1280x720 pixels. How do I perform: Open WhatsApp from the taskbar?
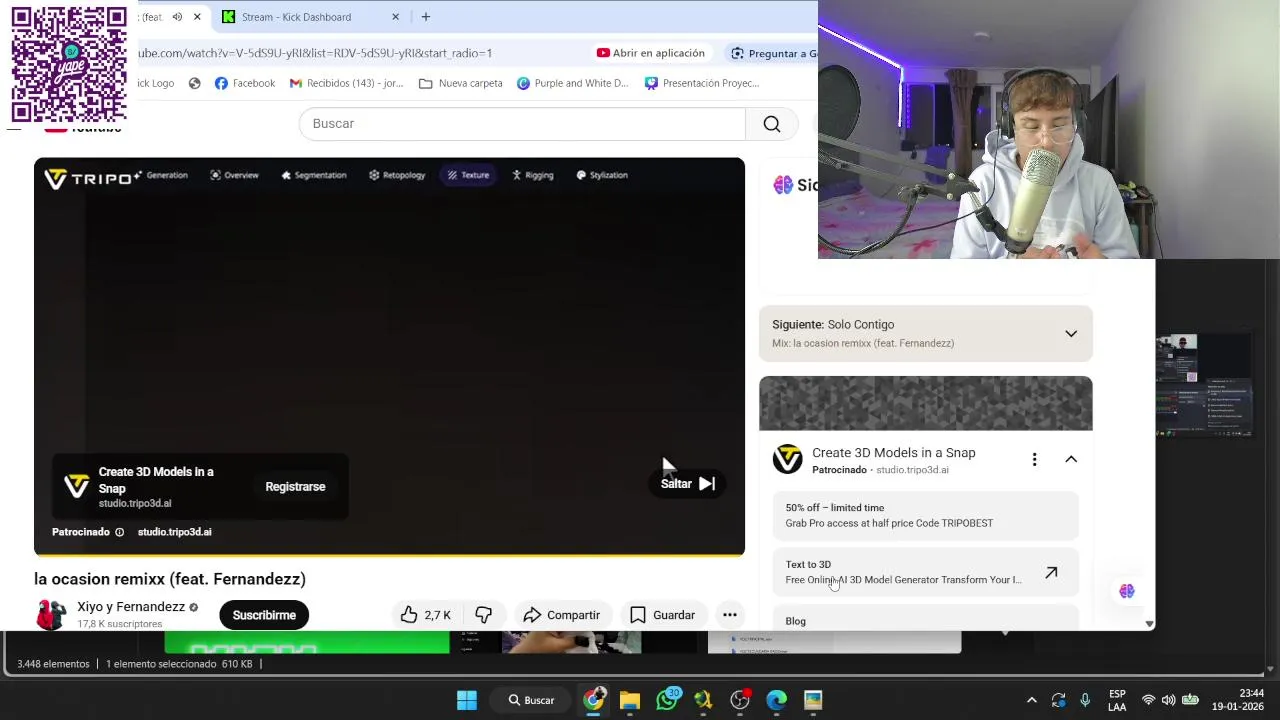(667, 700)
